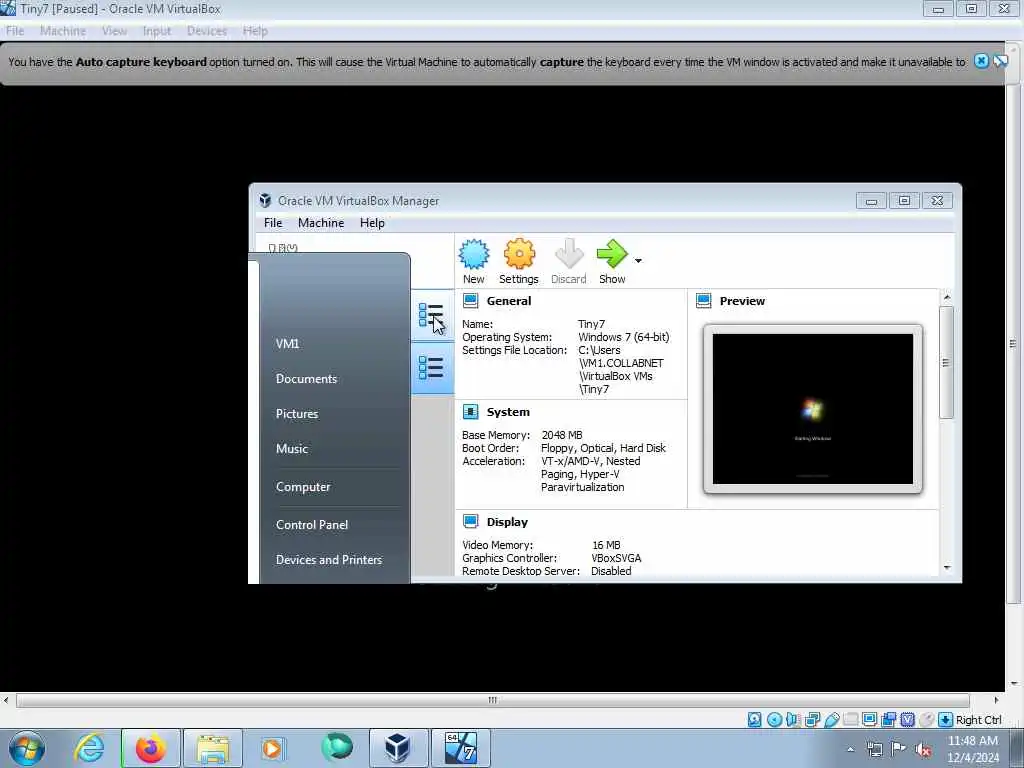1024x768 pixels.
Task: Open Documents from the Start menu
Action: [x=306, y=379]
